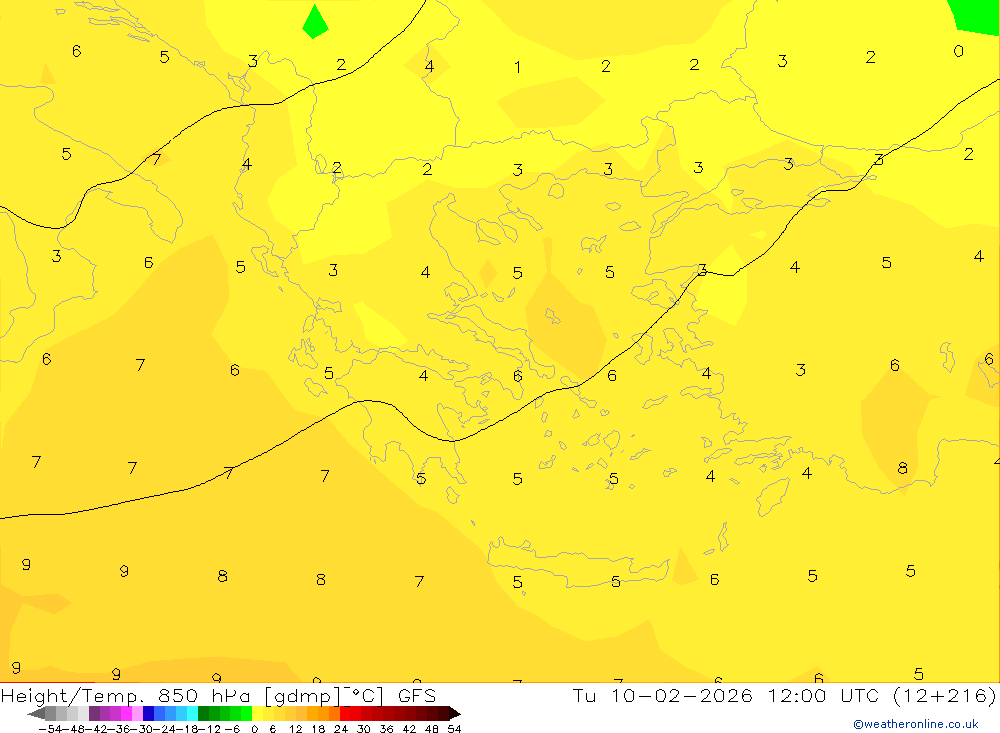1000x733 pixels.
Task: Select the bright red legend swatch at 24
Action: click(x=345, y=713)
